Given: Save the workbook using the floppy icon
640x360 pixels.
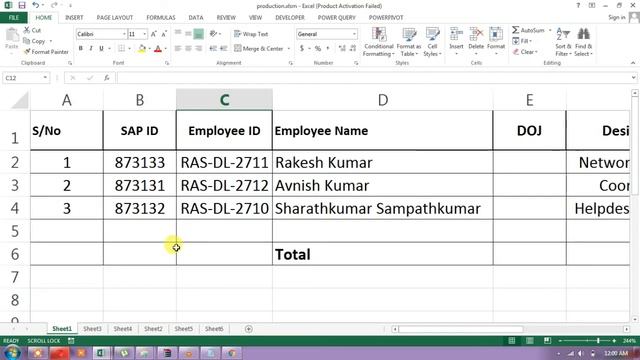Looking at the screenshot, I should point(22,5).
